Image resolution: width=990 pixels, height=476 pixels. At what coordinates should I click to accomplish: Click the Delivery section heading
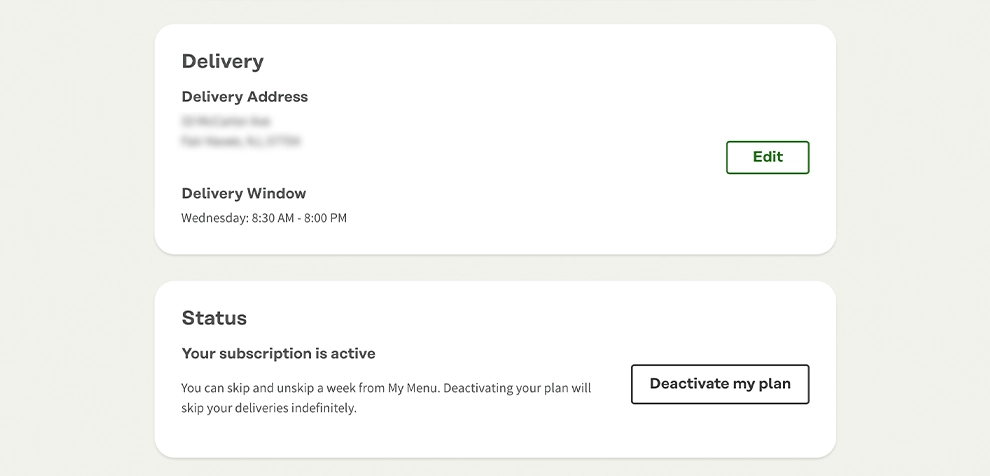(223, 61)
